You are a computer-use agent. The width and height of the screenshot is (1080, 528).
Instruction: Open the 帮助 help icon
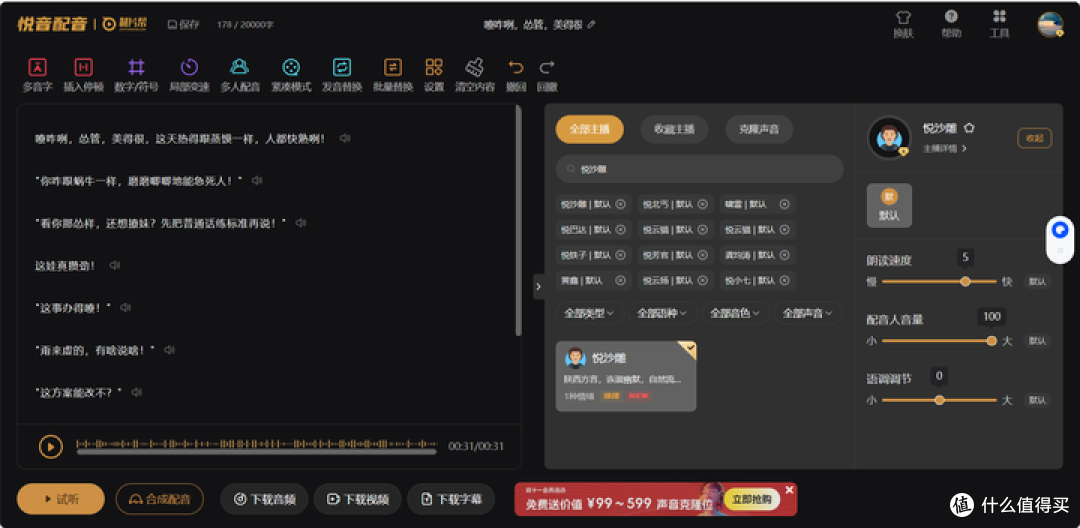[x=951, y=24]
